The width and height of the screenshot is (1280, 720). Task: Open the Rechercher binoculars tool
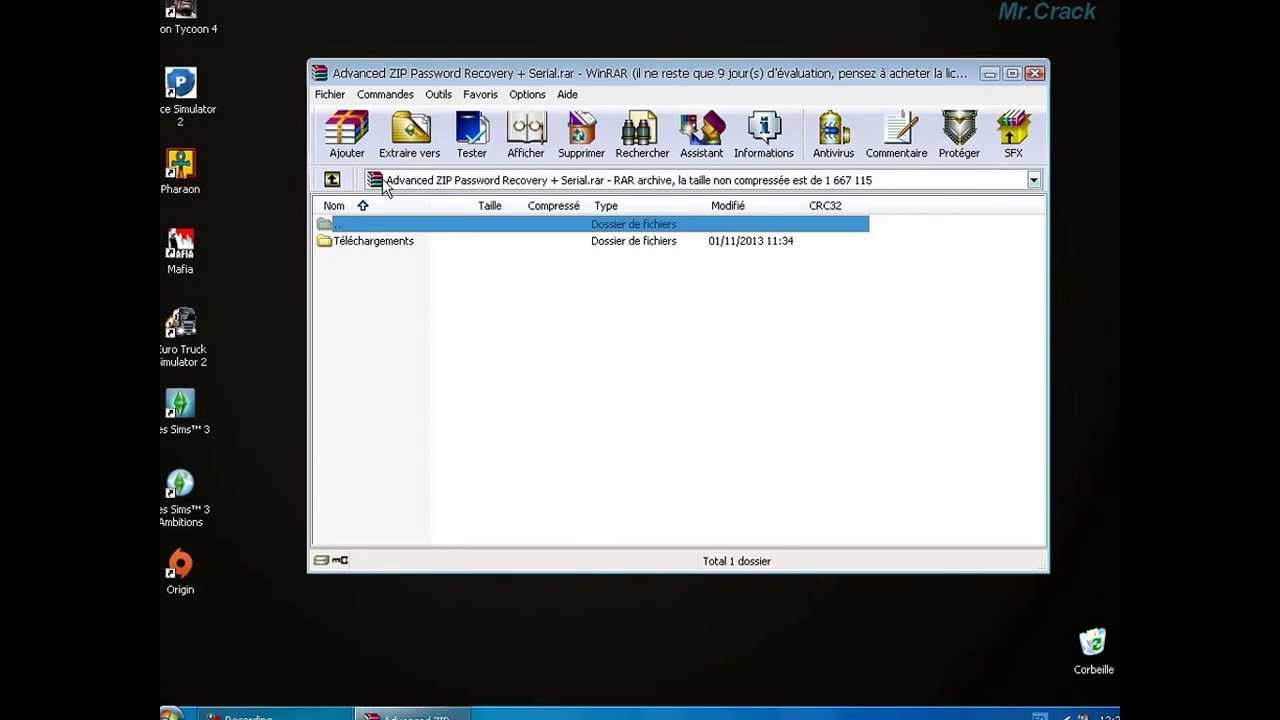pos(642,135)
